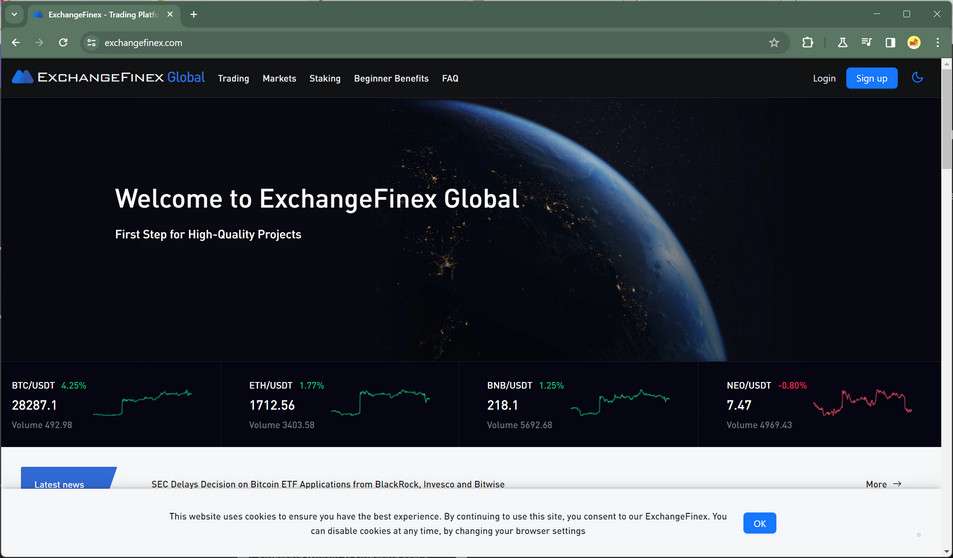Open the media controls icon in toolbar

[x=866, y=43]
